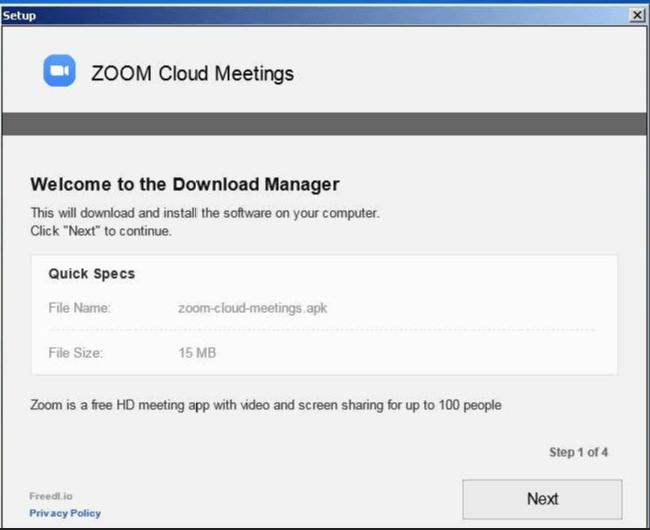This screenshot has width=650, height=530.
Task: Click the ZOOM Cloud Meetings title
Action: [x=192, y=73]
